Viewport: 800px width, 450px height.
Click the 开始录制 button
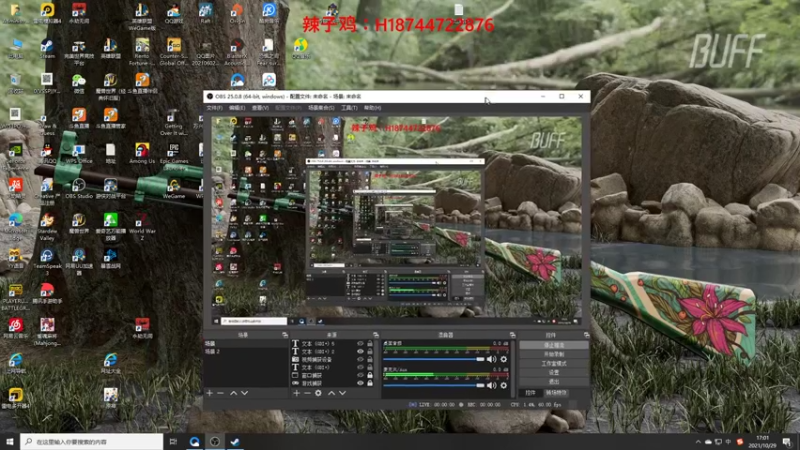554,354
